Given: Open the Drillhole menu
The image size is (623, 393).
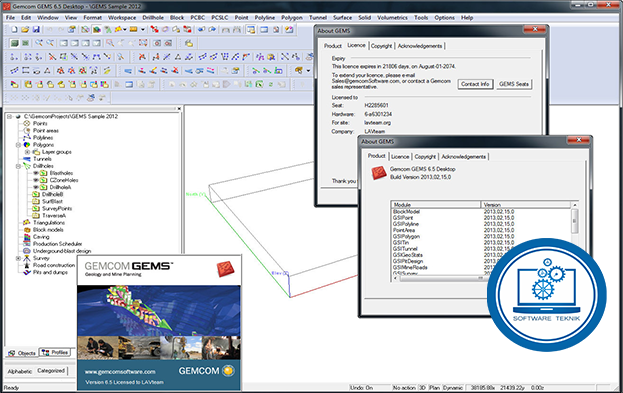Looking at the screenshot, I should pyautogui.click(x=153, y=18).
